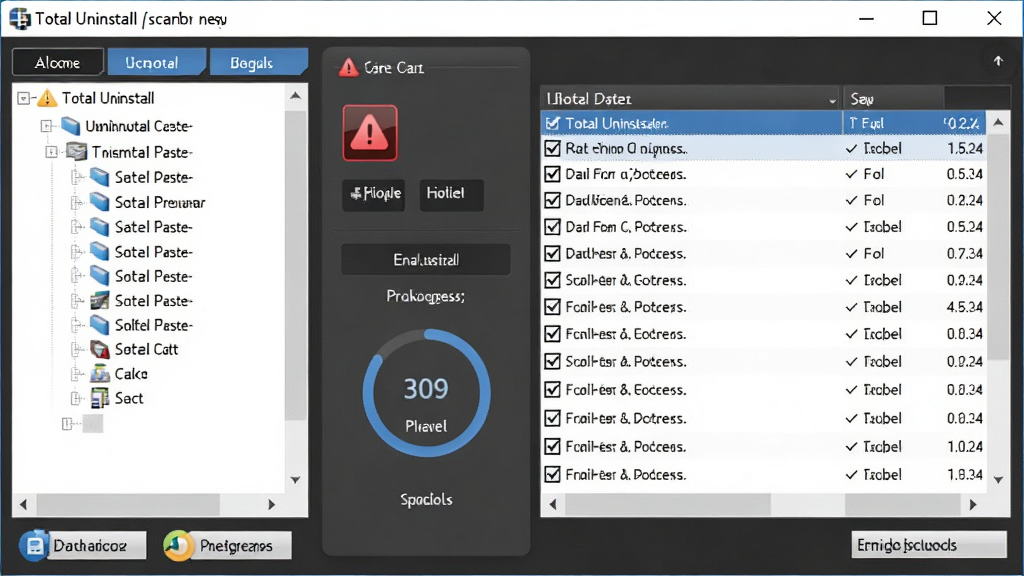Toggle checkbox for Dadlicena. Potcens

point(552,200)
